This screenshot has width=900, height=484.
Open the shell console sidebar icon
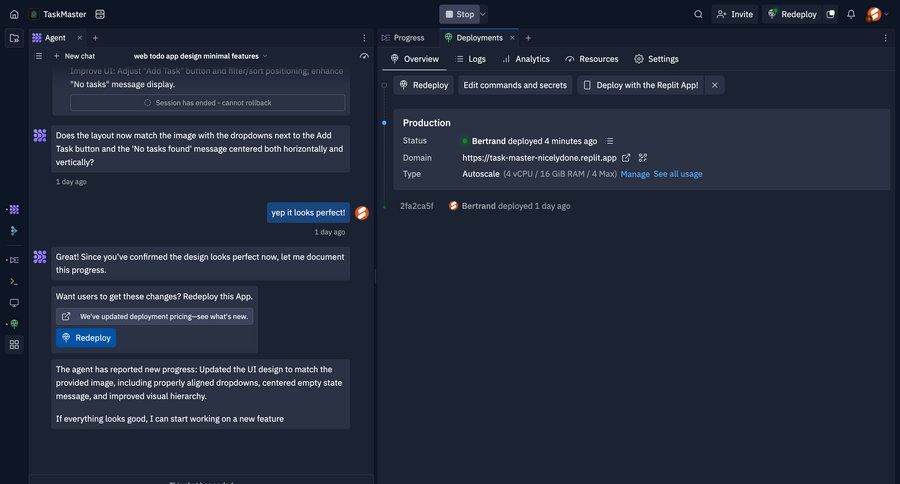pyautogui.click(x=14, y=281)
